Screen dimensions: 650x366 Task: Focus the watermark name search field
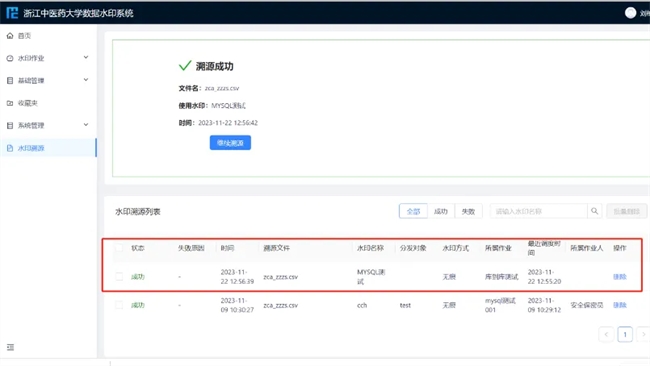coord(538,211)
